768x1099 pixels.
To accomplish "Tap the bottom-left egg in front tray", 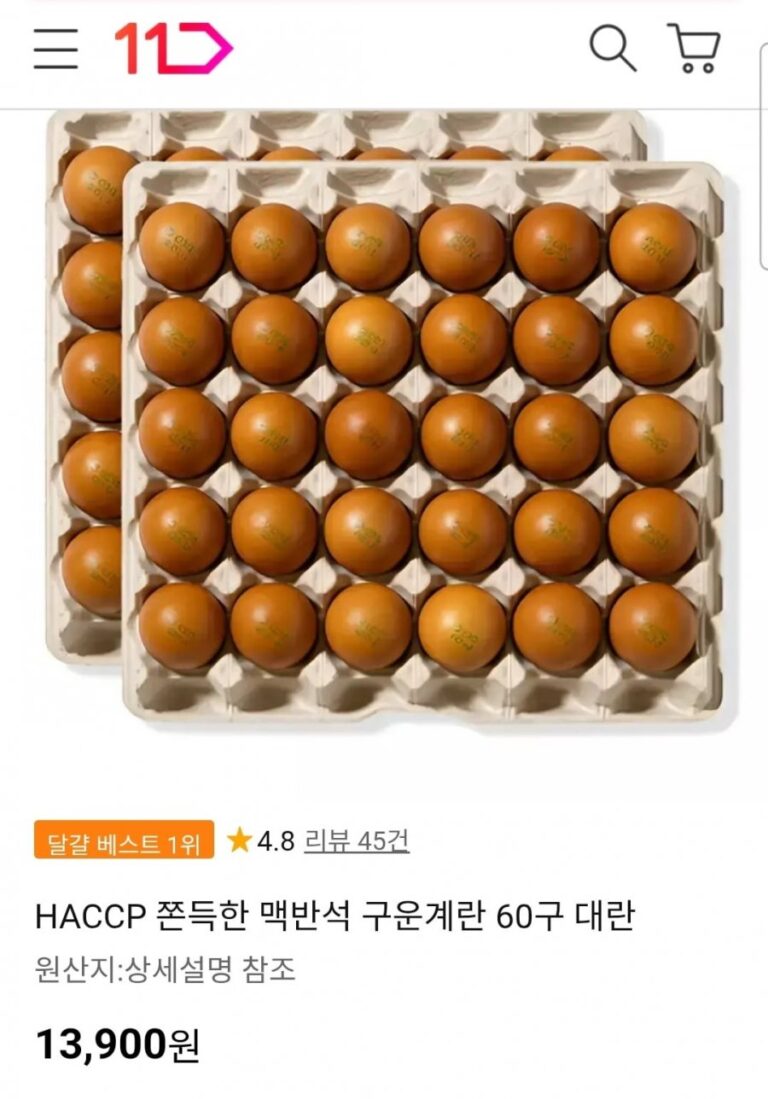I will click(x=182, y=627).
